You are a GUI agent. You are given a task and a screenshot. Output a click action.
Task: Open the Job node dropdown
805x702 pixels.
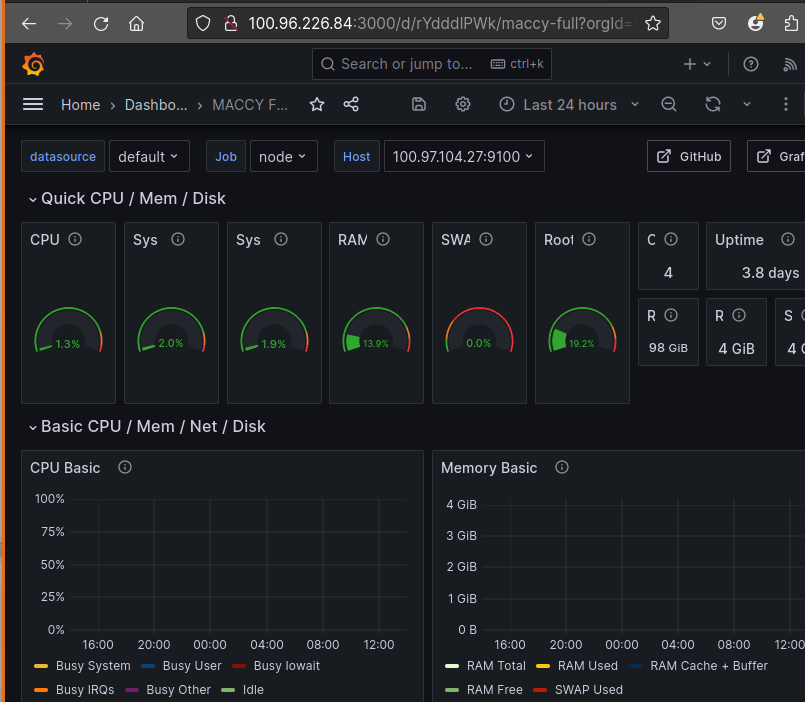(283, 157)
